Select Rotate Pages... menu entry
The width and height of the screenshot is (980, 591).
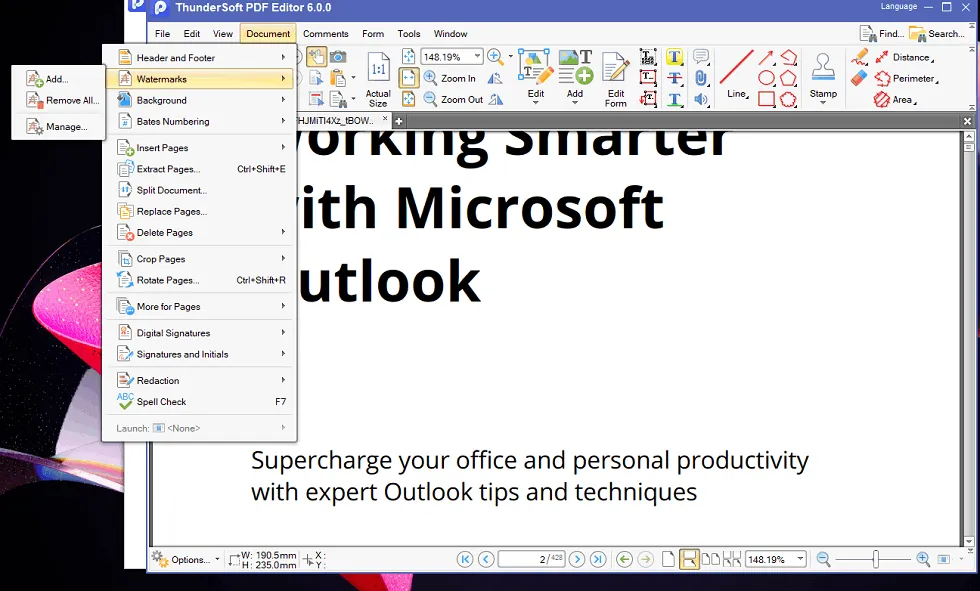[x=167, y=280]
